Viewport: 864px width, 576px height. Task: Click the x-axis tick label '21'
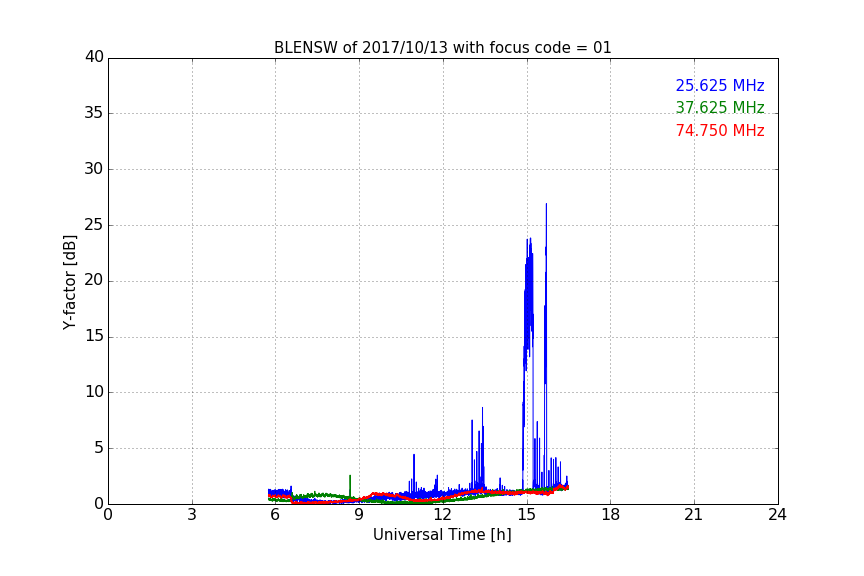pos(694,515)
